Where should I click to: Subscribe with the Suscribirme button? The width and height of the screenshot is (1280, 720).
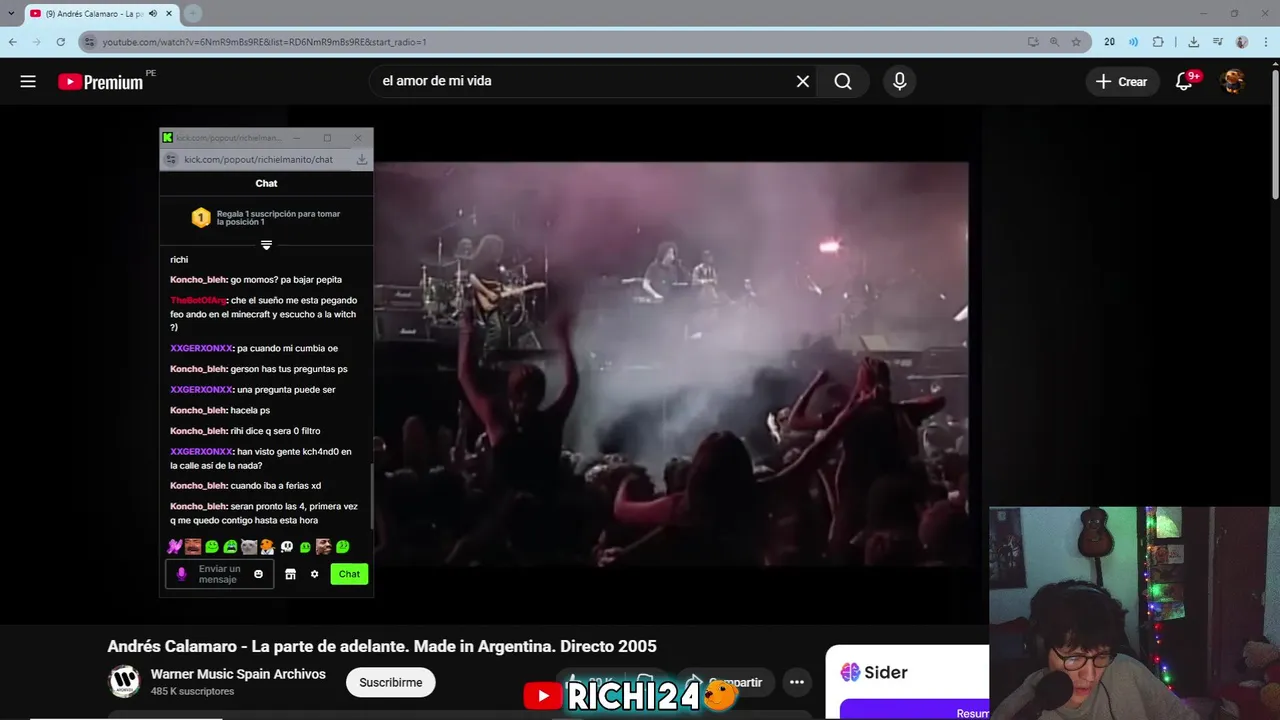tap(390, 682)
